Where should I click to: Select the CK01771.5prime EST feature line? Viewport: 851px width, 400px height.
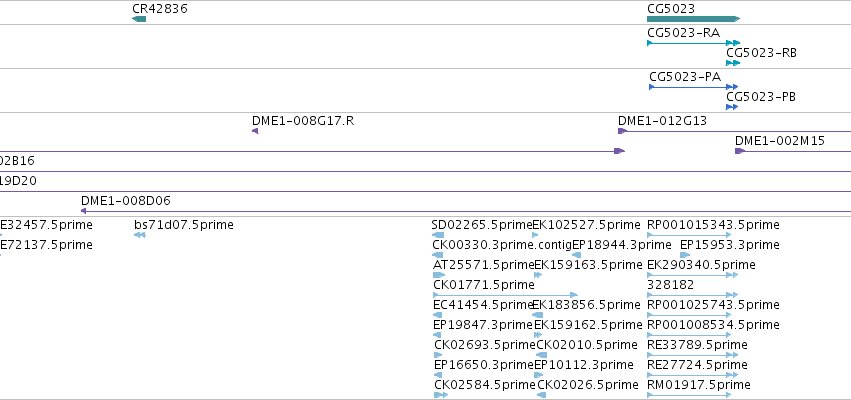click(x=505, y=295)
